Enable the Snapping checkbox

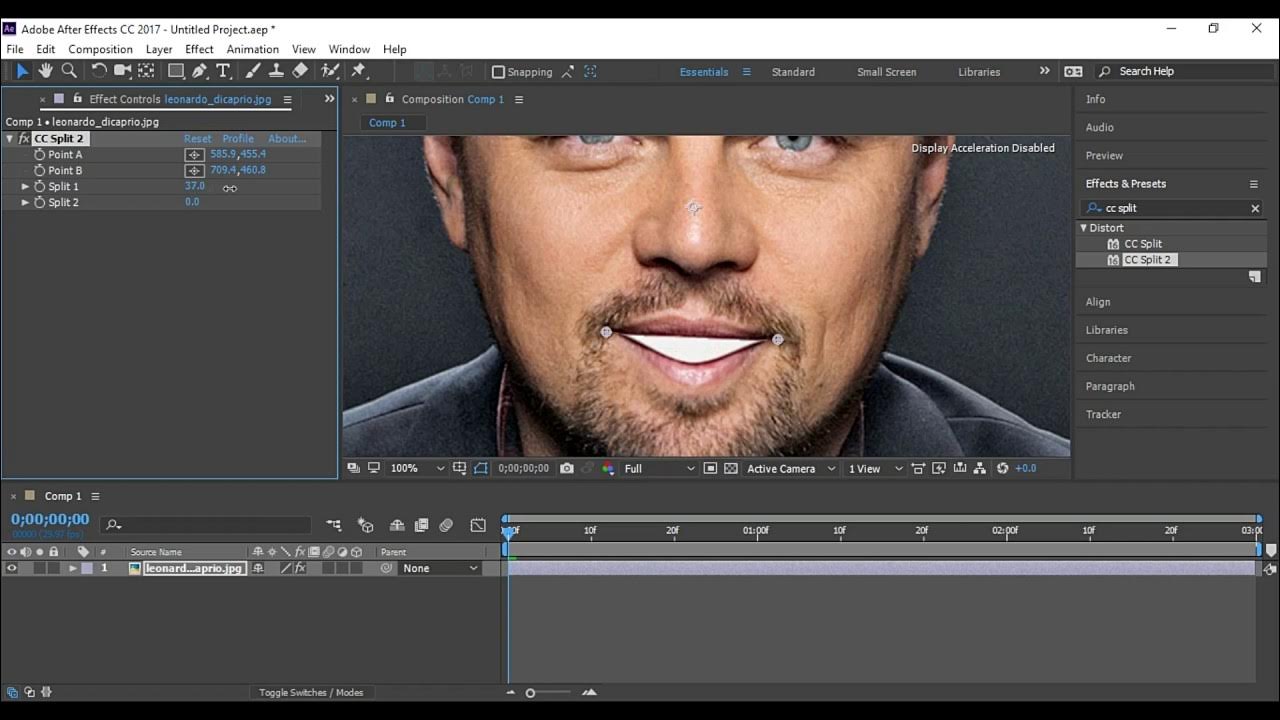[498, 72]
